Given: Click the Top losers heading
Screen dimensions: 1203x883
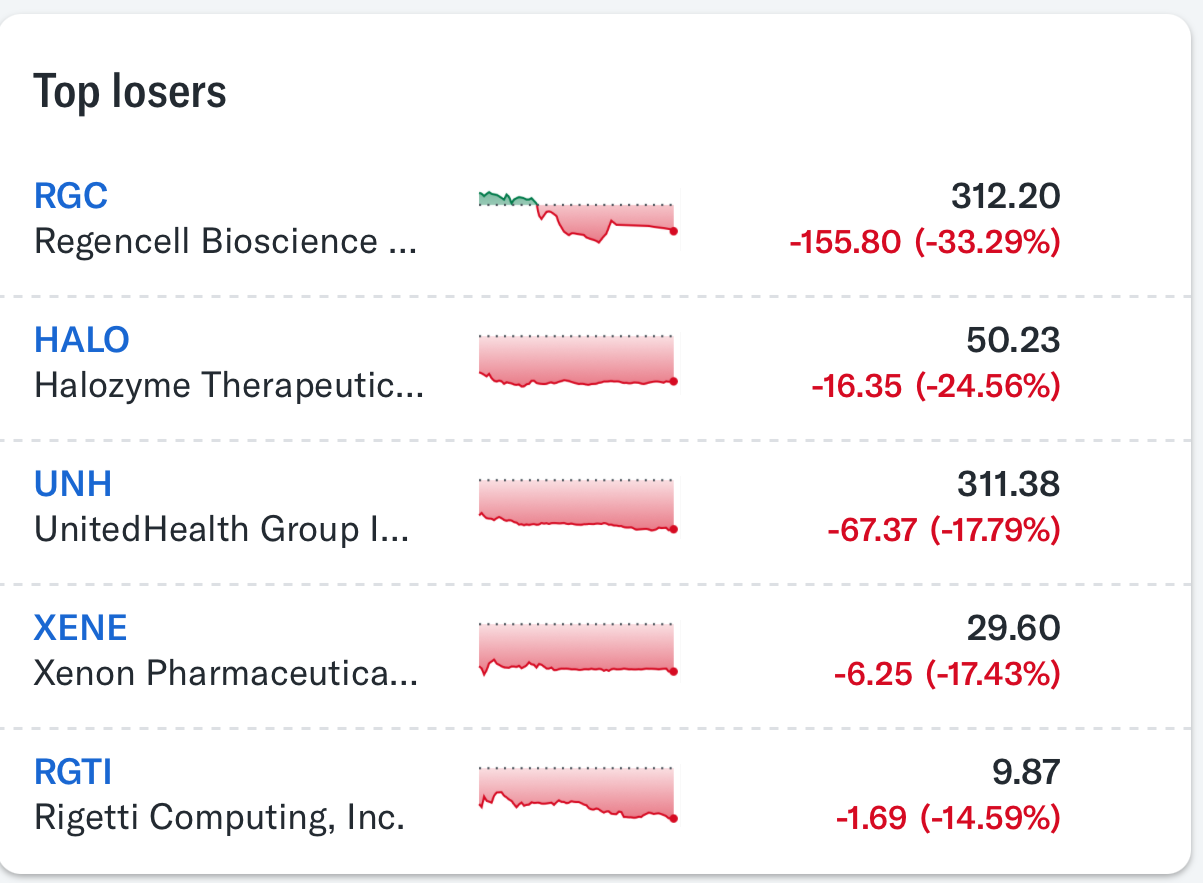Looking at the screenshot, I should (130, 92).
